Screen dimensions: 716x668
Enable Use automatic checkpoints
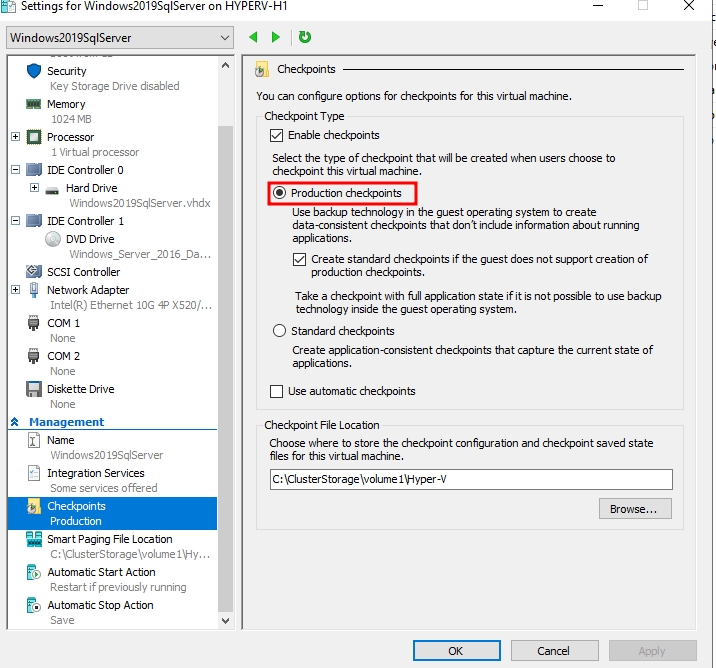pos(277,391)
